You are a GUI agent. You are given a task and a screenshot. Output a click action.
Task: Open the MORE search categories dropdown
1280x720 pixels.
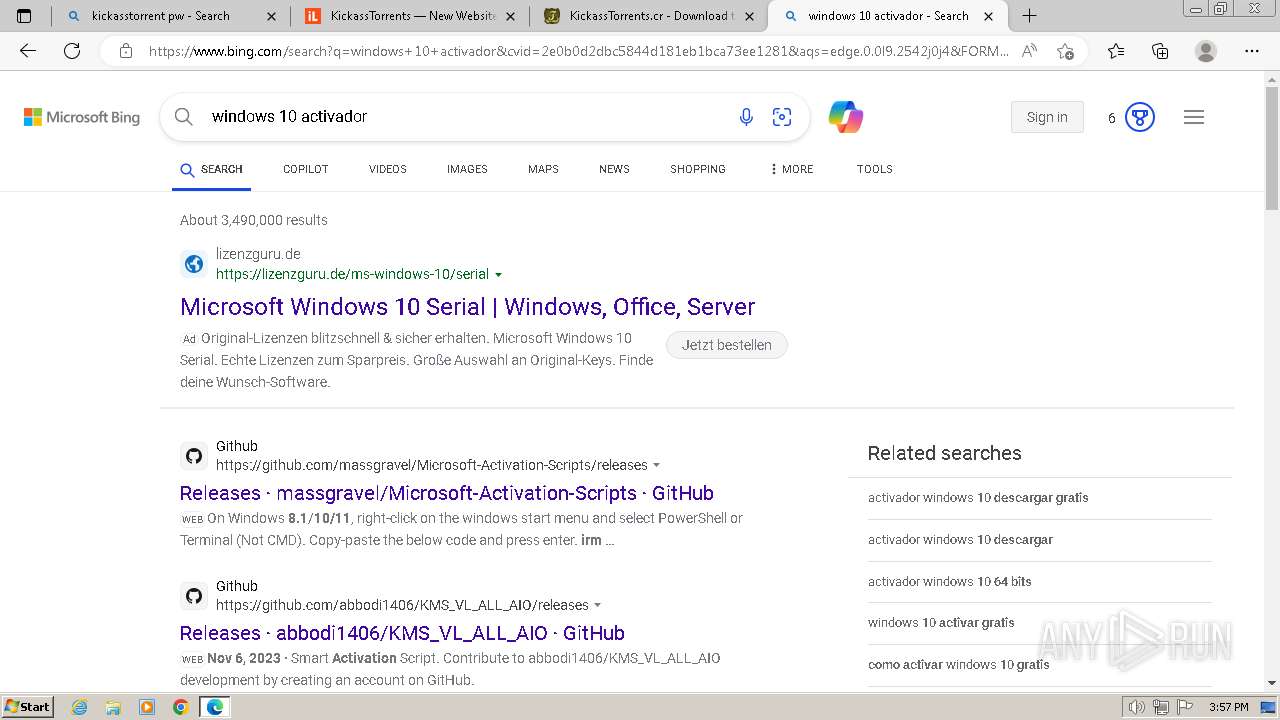[791, 169]
